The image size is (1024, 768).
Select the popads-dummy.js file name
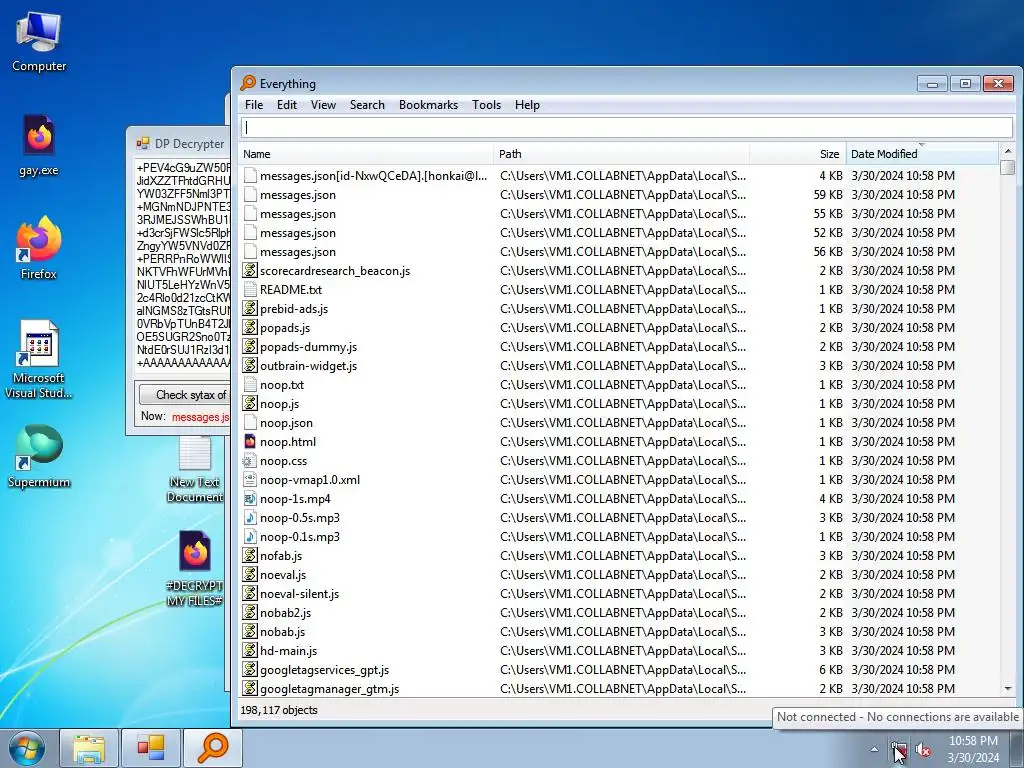tap(308, 347)
